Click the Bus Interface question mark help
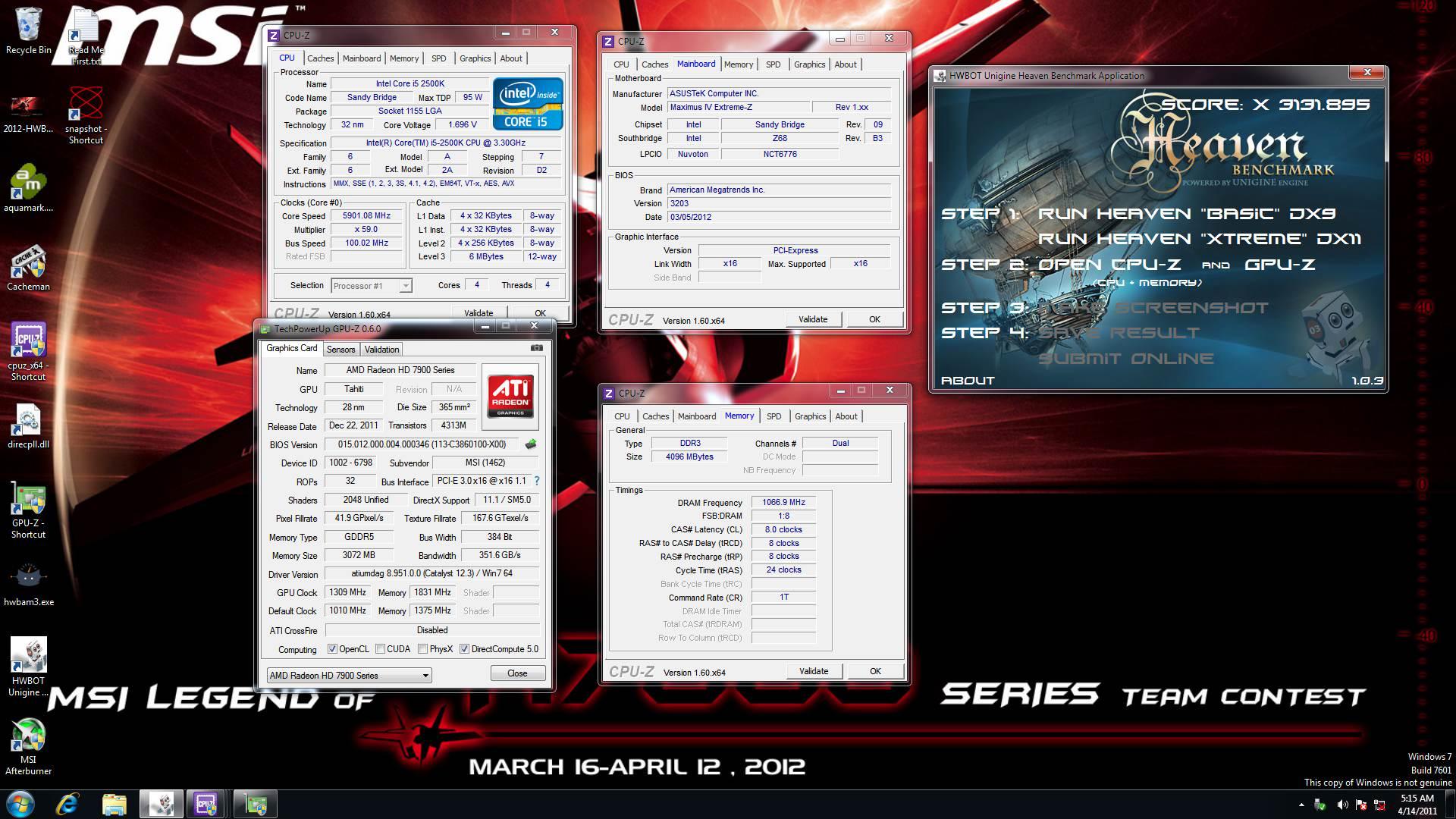The width and height of the screenshot is (1456, 819). [537, 481]
